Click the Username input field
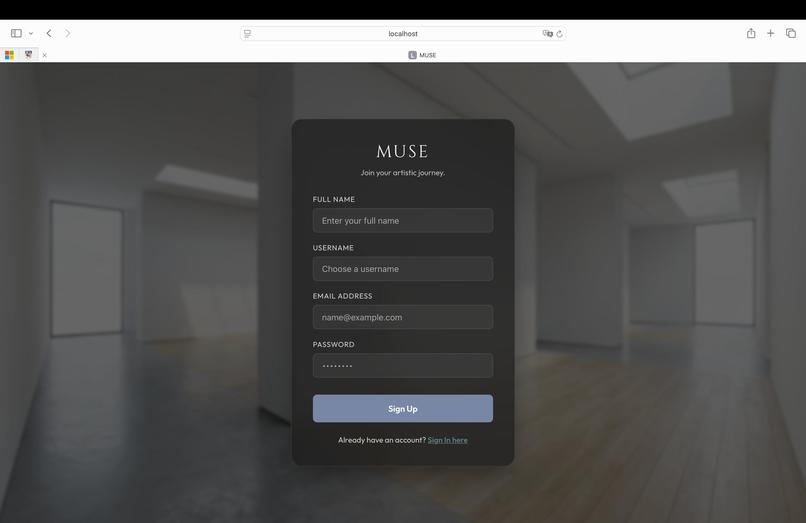806x523 pixels. (x=403, y=269)
